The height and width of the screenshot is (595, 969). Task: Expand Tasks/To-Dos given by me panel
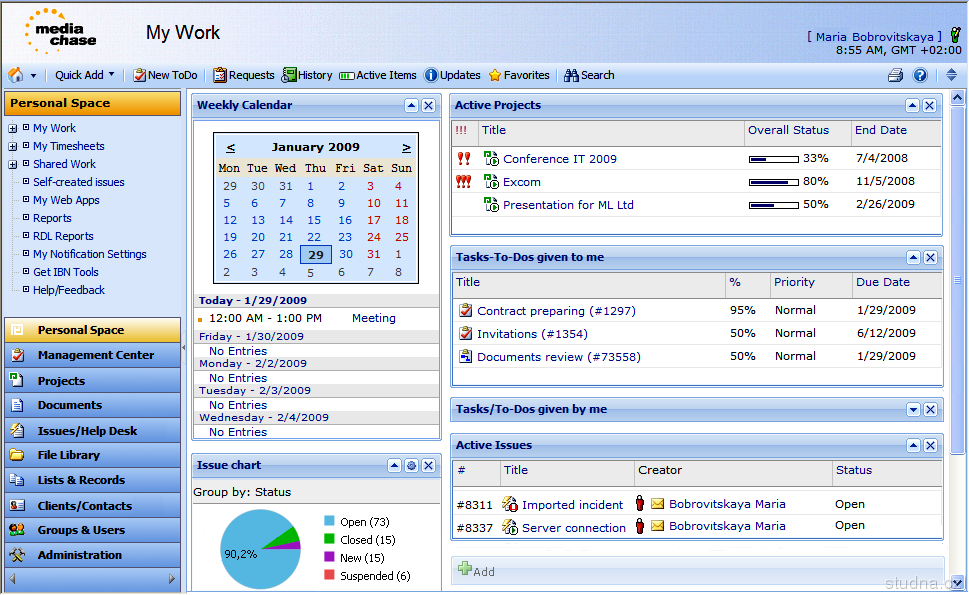point(912,410)
